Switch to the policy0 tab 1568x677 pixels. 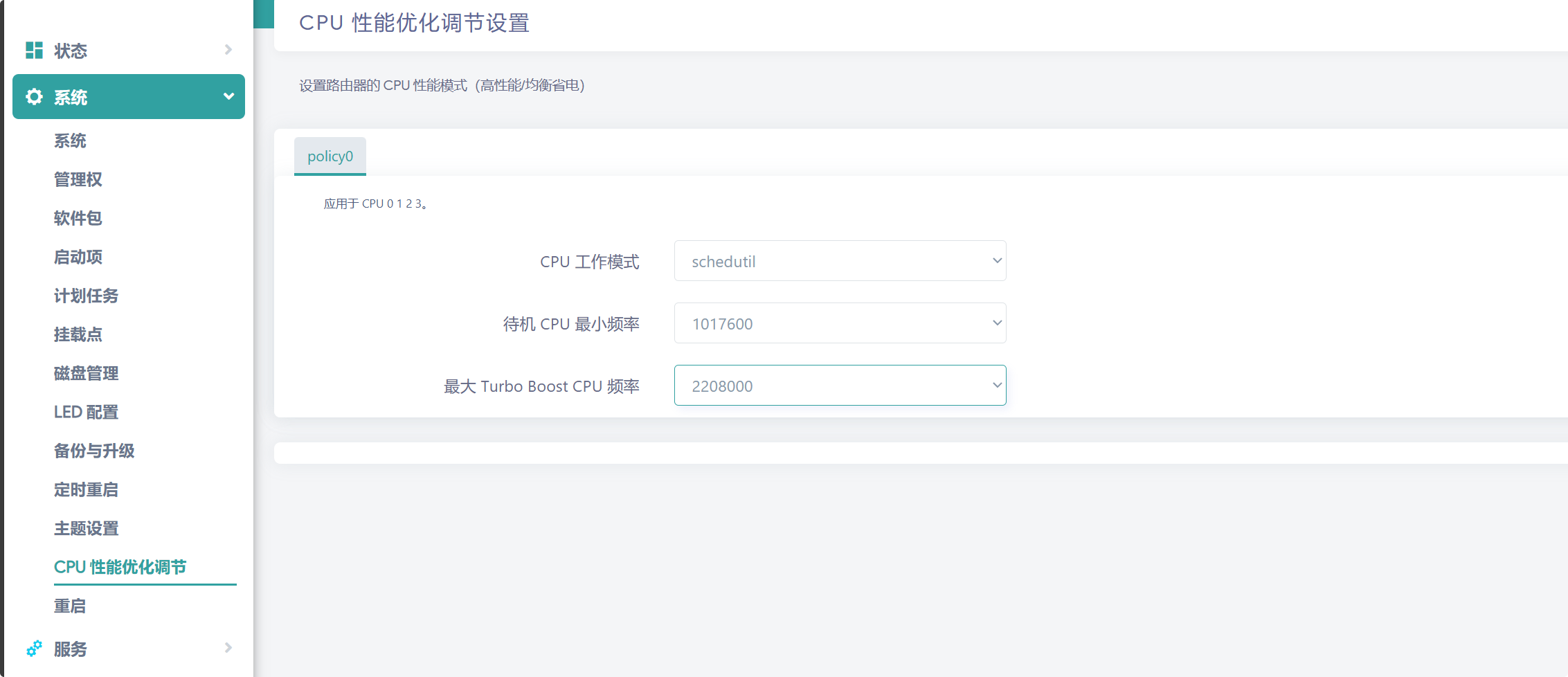tap(330, 156)
